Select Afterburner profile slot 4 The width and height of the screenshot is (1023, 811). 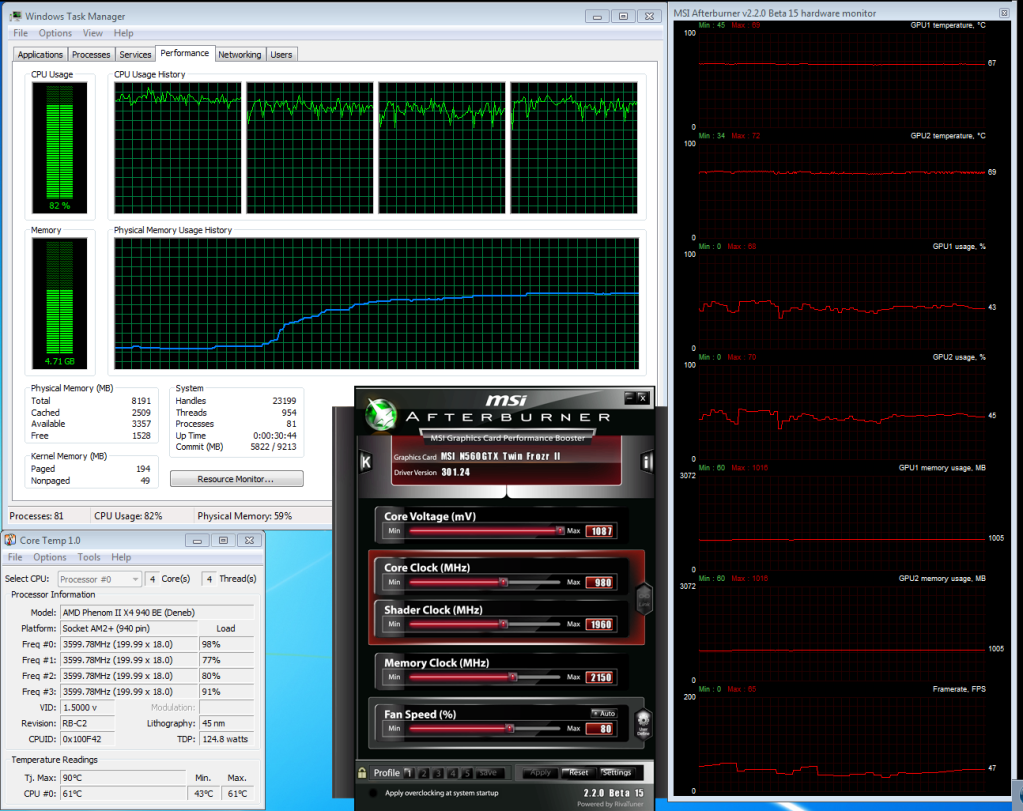[452, 773]
